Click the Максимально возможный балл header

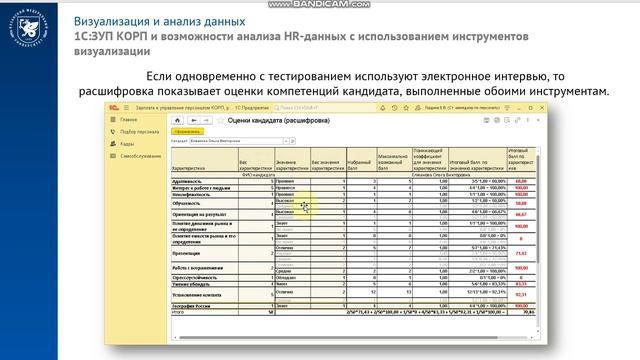[394, 160]
